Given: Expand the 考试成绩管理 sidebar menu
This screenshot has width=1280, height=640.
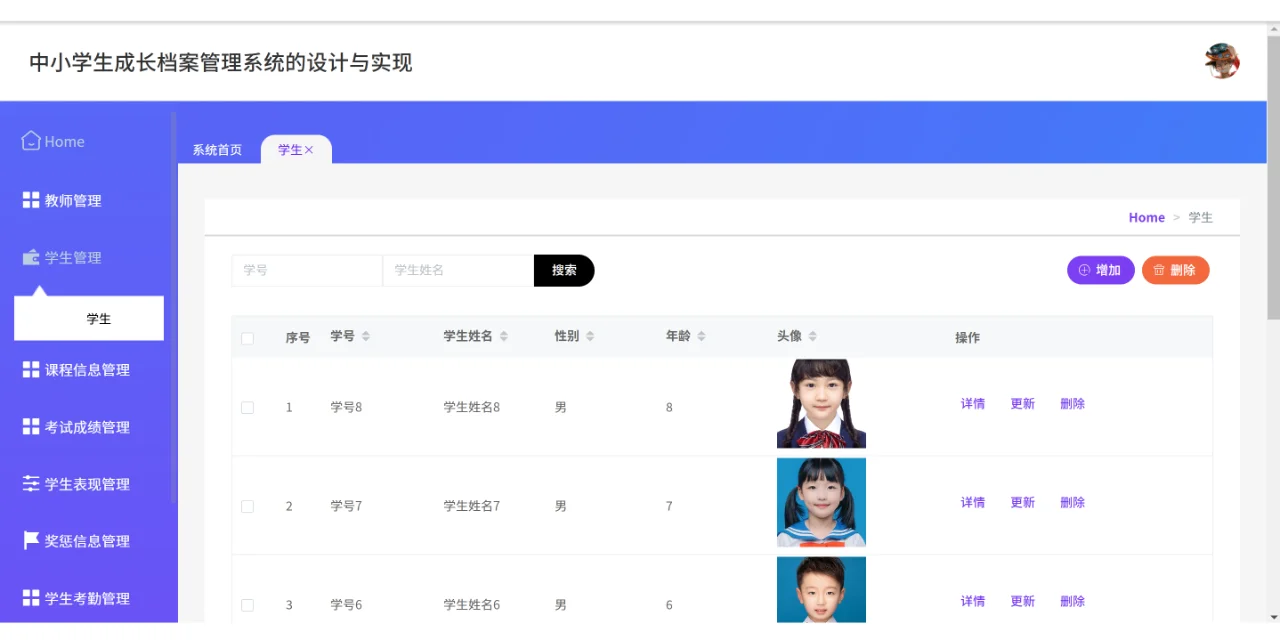Looking at the screenshot, I should coord(88,426).
